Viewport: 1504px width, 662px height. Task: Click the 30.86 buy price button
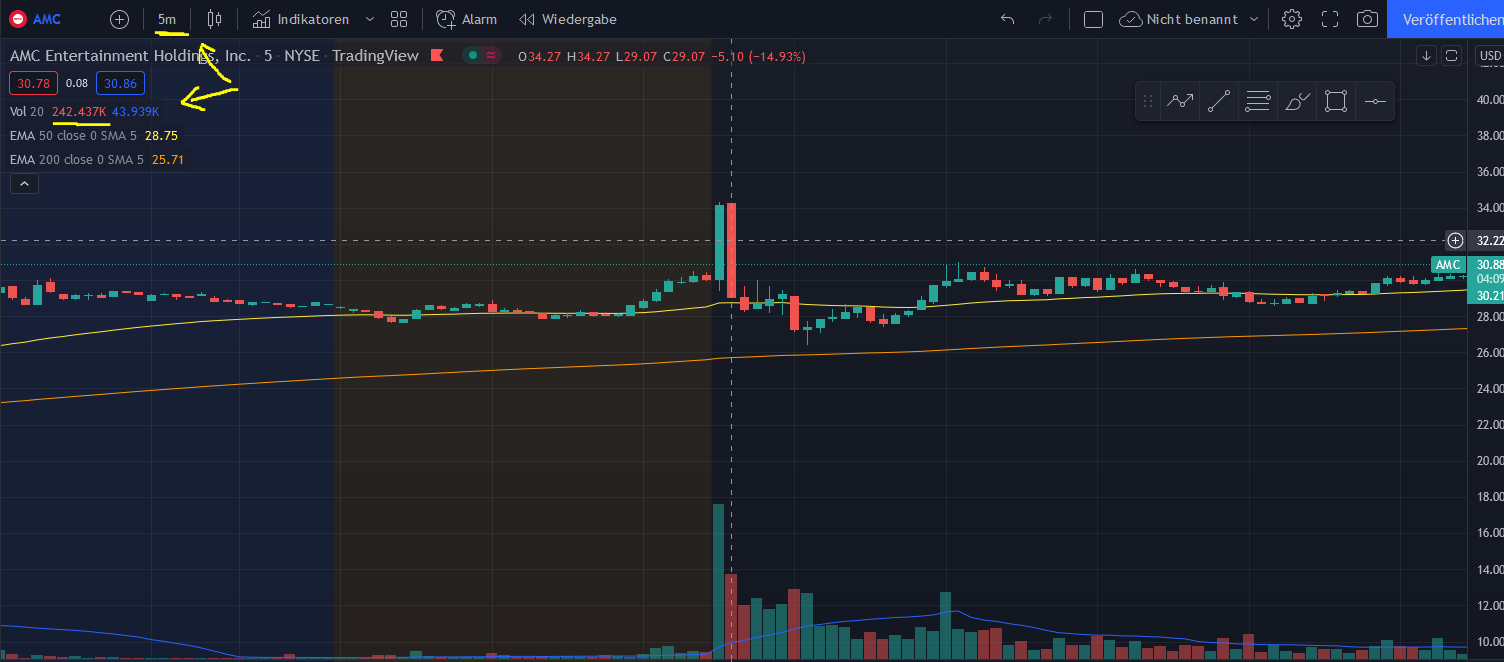tap(121, 83)
